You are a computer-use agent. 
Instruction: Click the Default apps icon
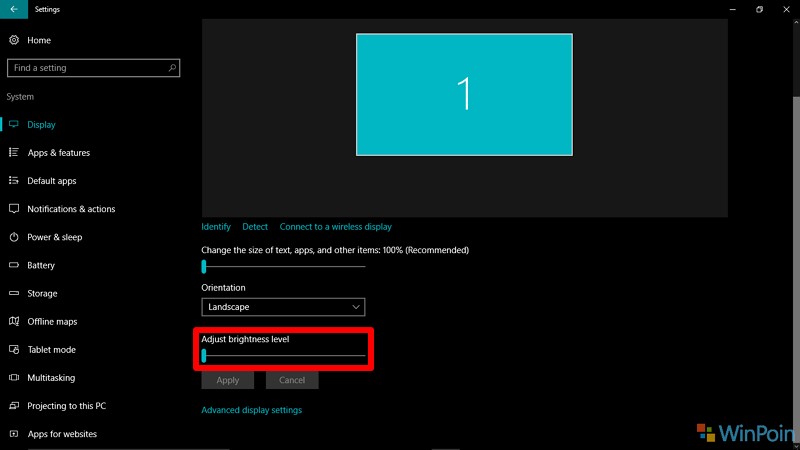(14, 180)
